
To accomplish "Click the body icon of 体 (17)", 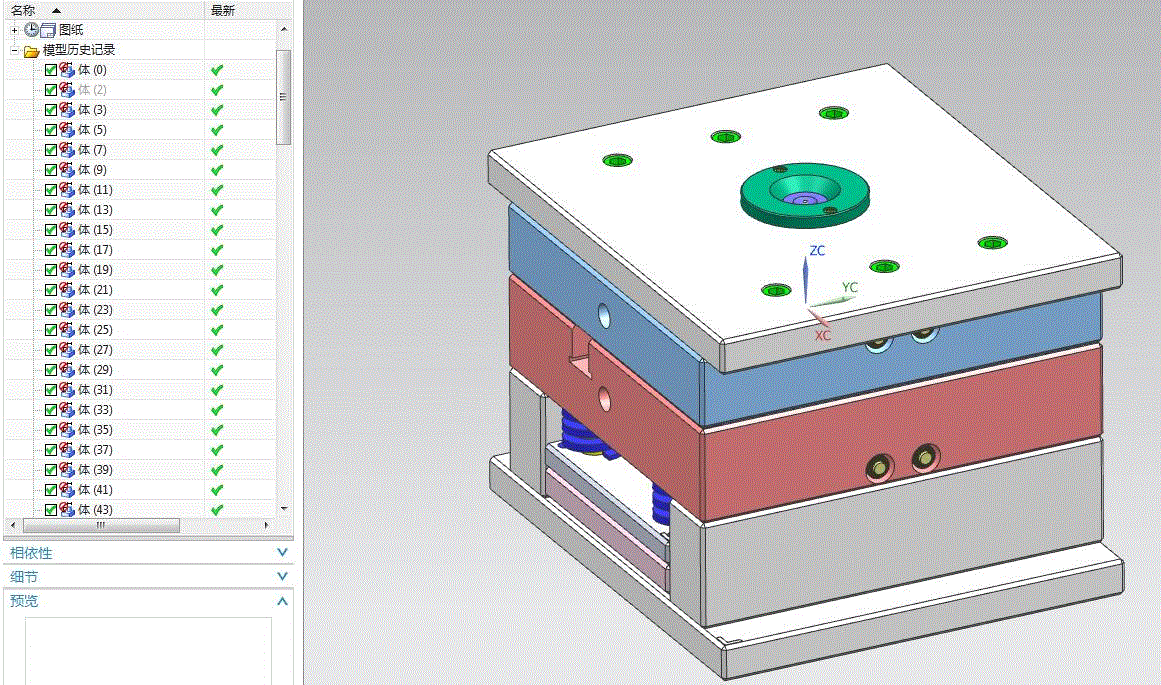I will 67,250.
